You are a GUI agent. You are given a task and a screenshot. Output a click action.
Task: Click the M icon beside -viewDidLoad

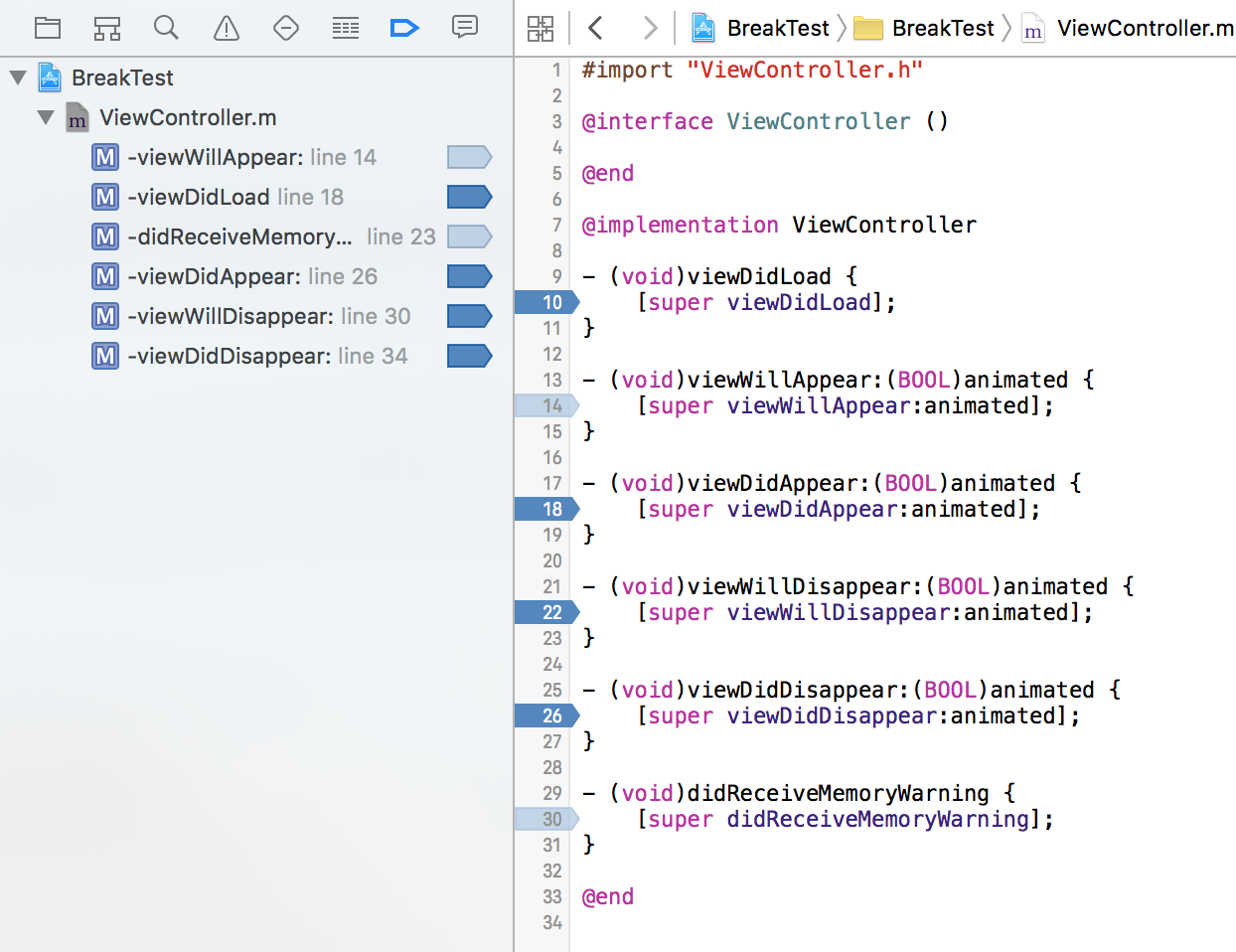(105, 197)
